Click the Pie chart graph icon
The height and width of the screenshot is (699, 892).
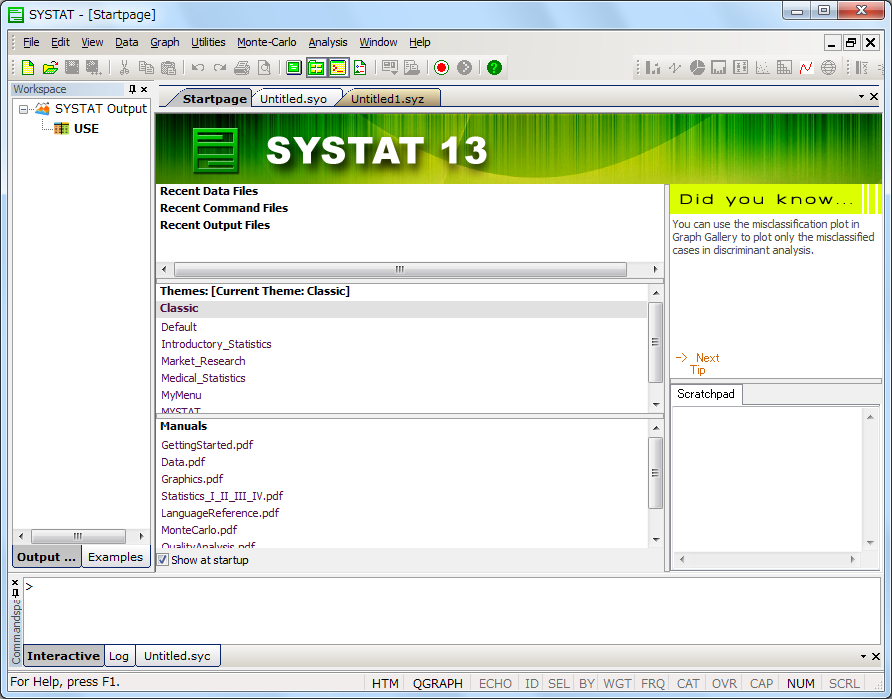pos(697,68)
